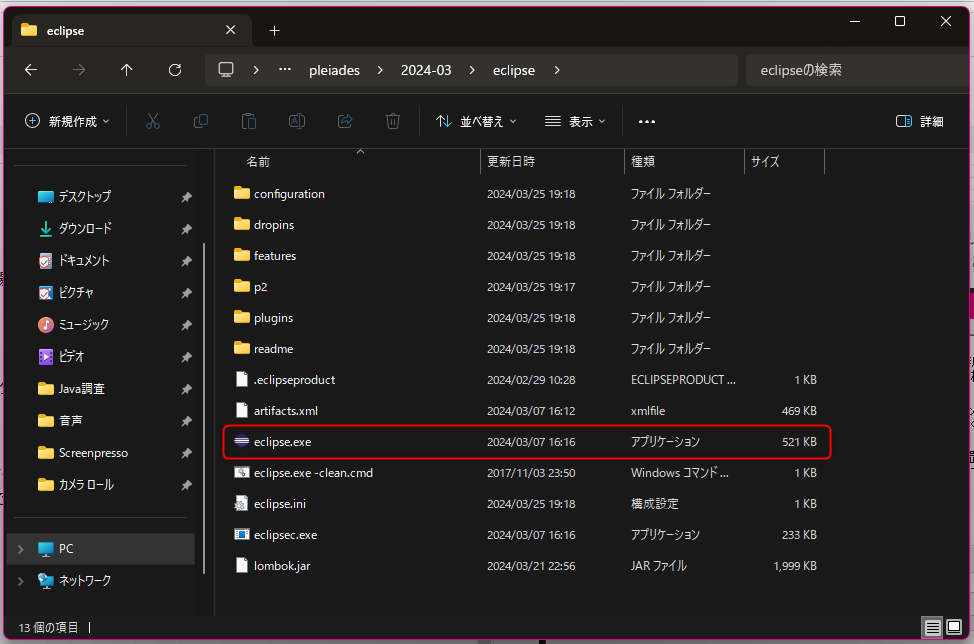Select eclipse.ini settings file icon
Viewport: 974px width, 644px height.
coord(242,504)
